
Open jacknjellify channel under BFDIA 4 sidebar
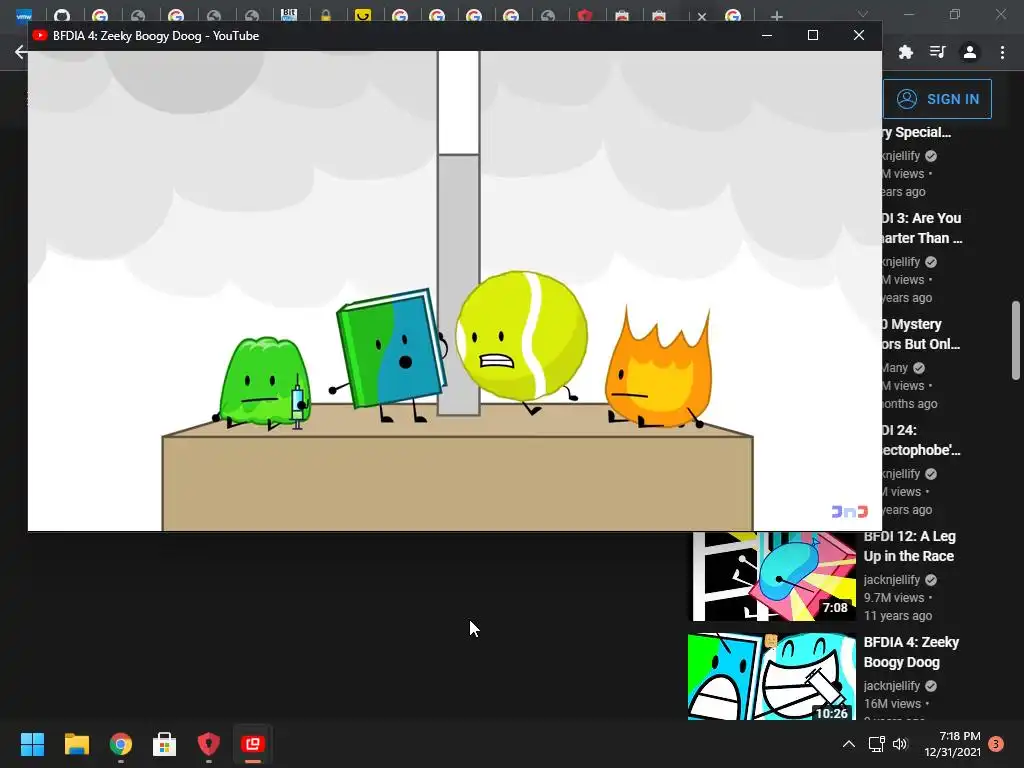pyautogui.click(x=891, y=686)
